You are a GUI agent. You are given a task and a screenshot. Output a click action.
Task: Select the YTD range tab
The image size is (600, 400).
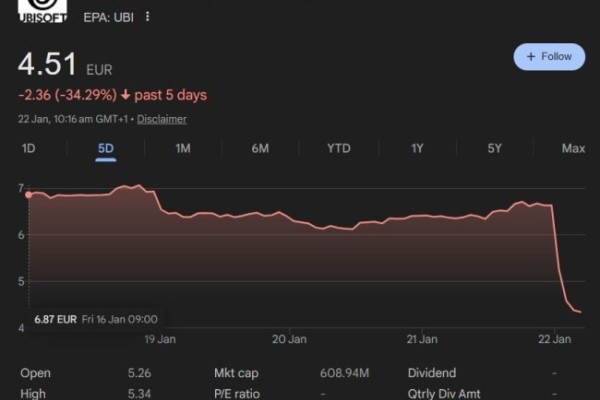pos(339,149)
